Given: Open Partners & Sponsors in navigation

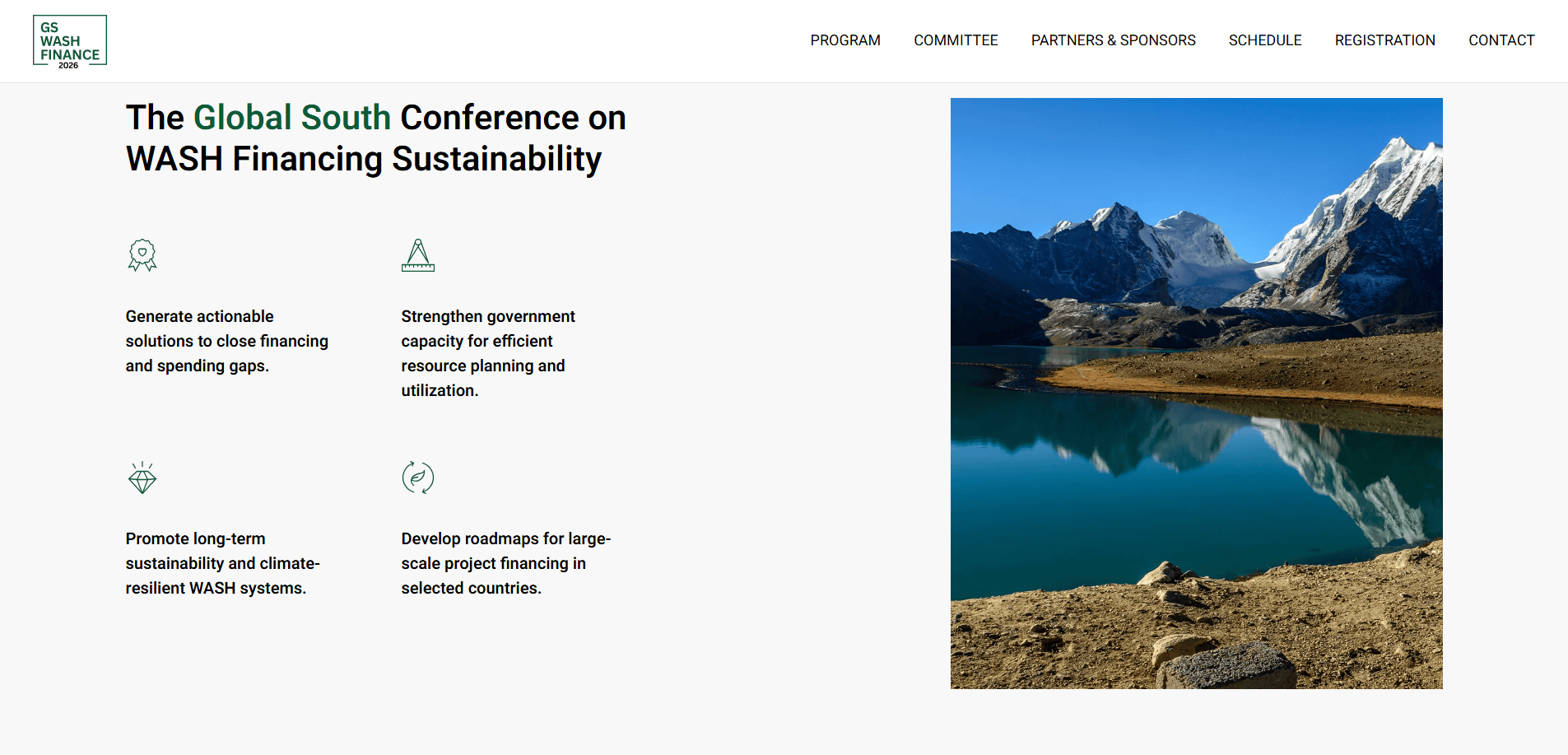Looking at the screenshot, I should coord(1113,40).
